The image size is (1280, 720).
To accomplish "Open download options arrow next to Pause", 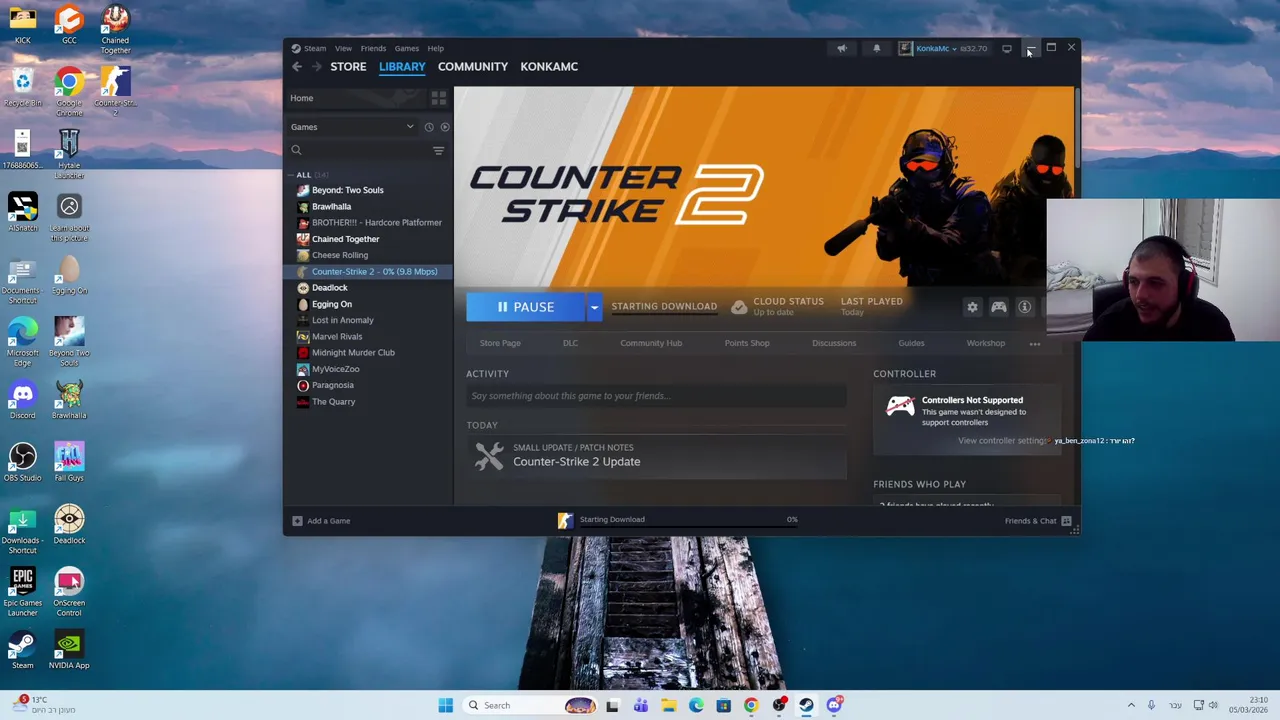I will (x=594, y=307).
